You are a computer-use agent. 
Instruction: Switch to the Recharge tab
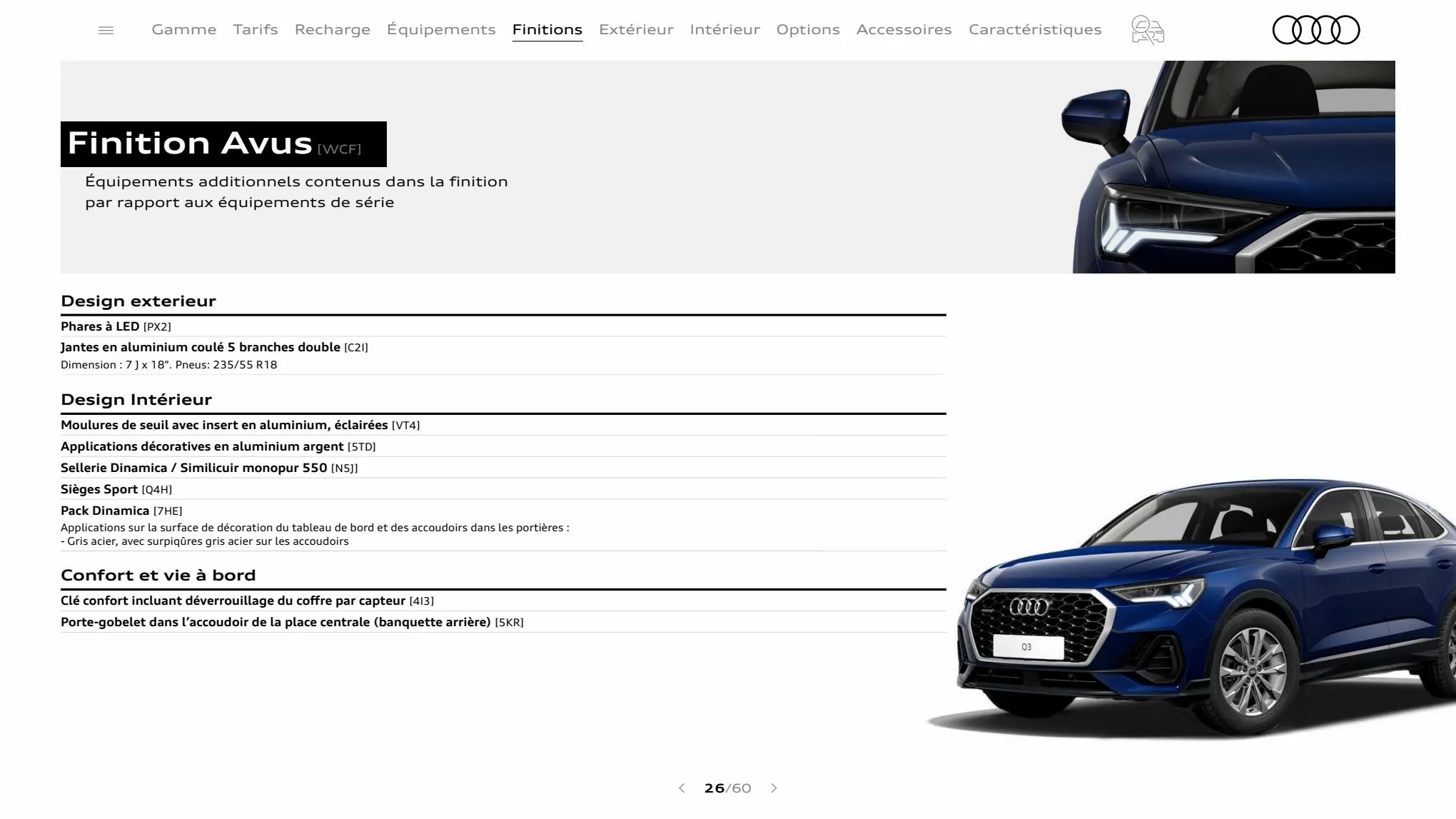333,29
